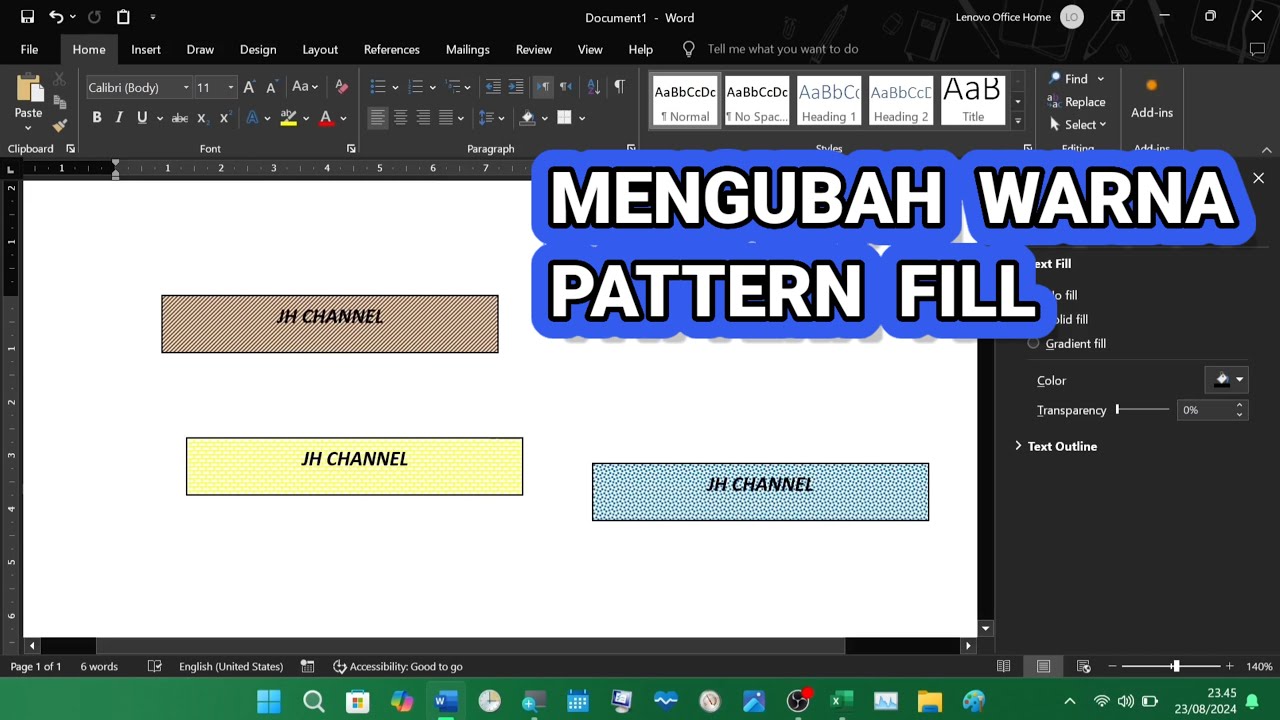
Task: Click the Replace button
Action: (x=1076, y=102)
